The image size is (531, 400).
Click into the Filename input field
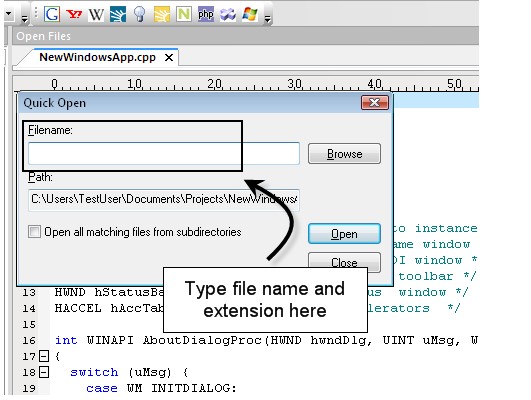[x=164, y=154]
